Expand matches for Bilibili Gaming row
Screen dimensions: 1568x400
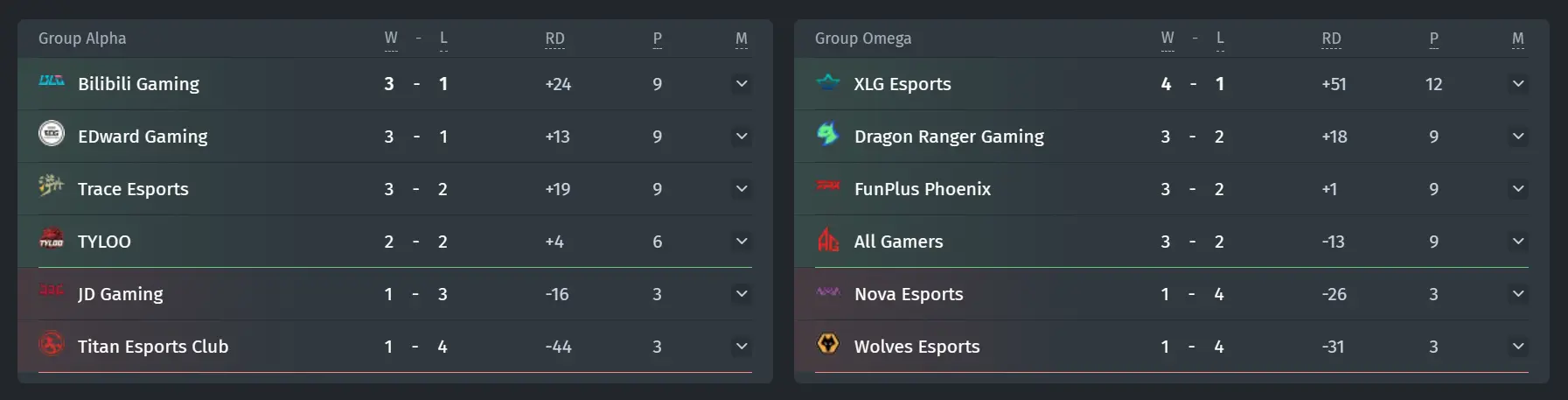(742, 84)
